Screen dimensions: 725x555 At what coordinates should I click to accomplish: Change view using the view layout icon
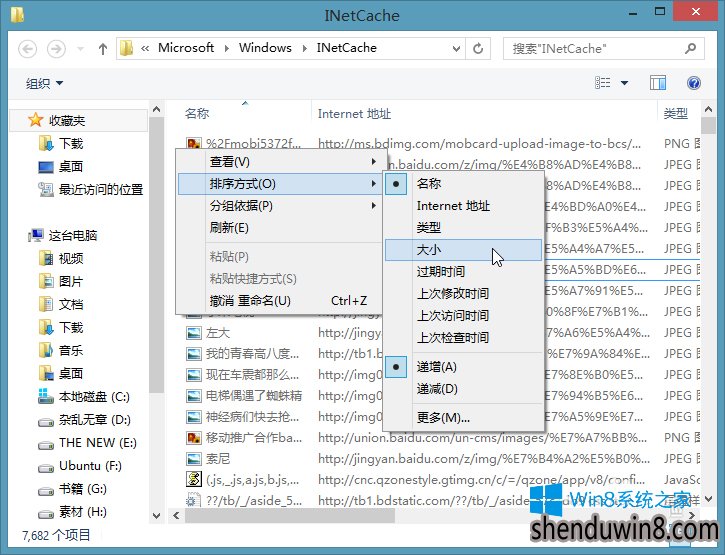tap(602, 83)
